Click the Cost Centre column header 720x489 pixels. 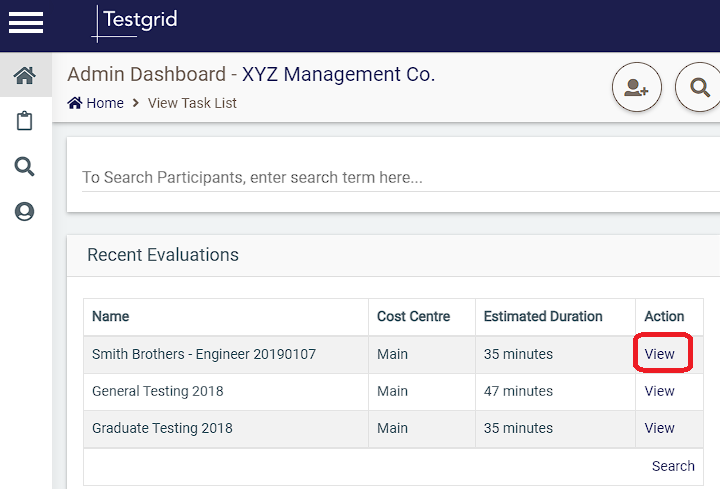pyautogui.click(x=413, y=316)
